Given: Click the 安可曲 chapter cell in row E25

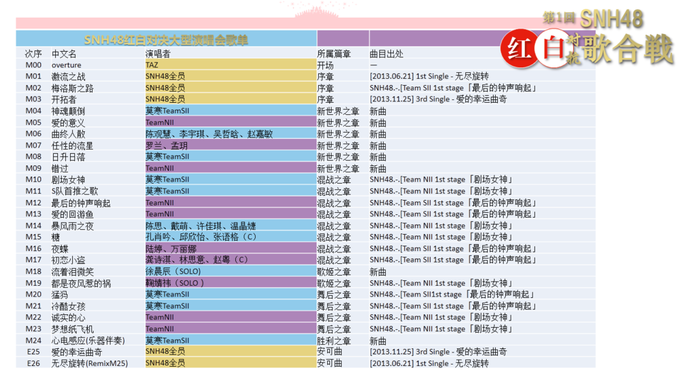Looking at the screenshot, I should click(330, 352).
